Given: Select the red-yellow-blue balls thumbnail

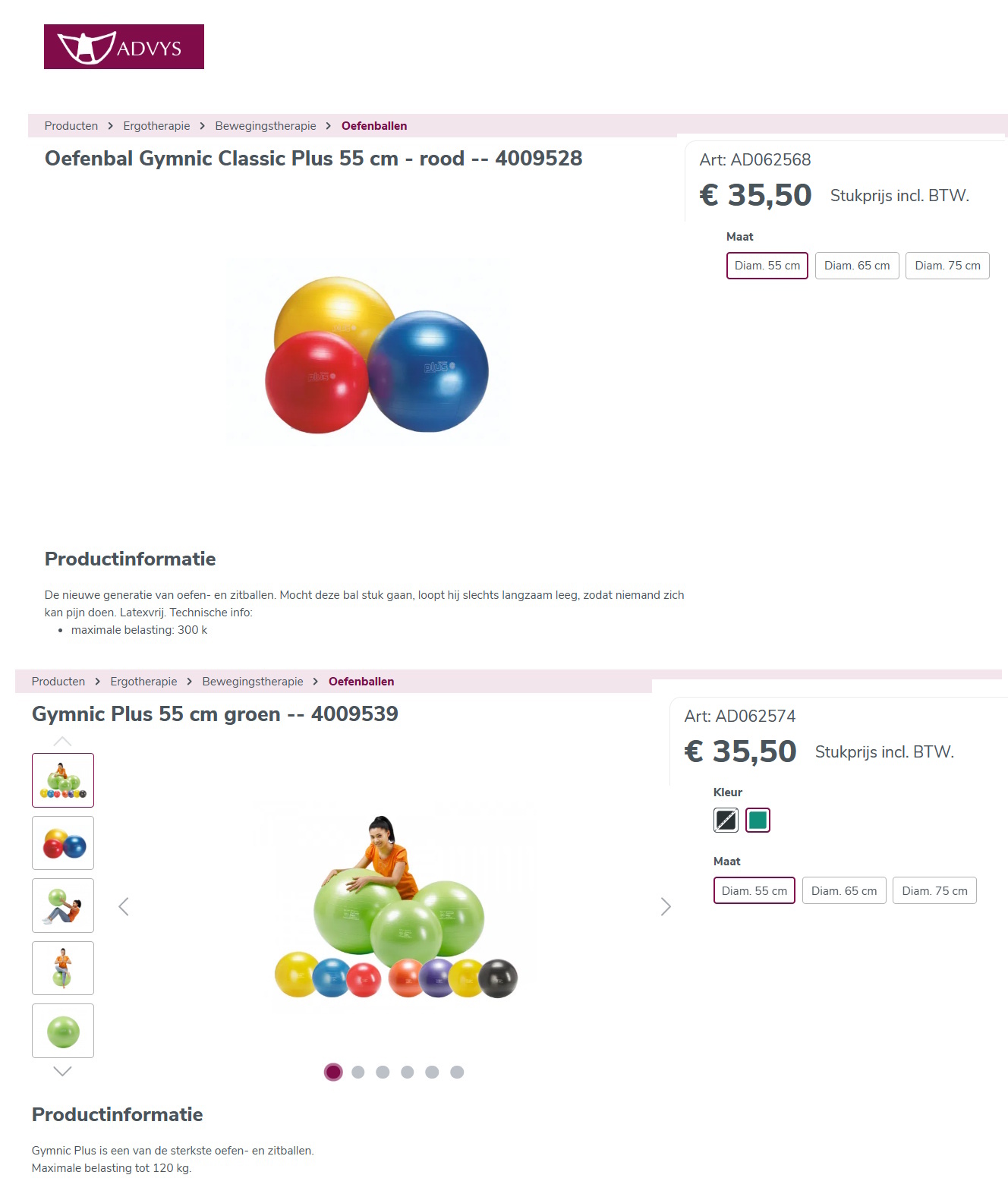Looking at the screenshot, I should 63,843.
